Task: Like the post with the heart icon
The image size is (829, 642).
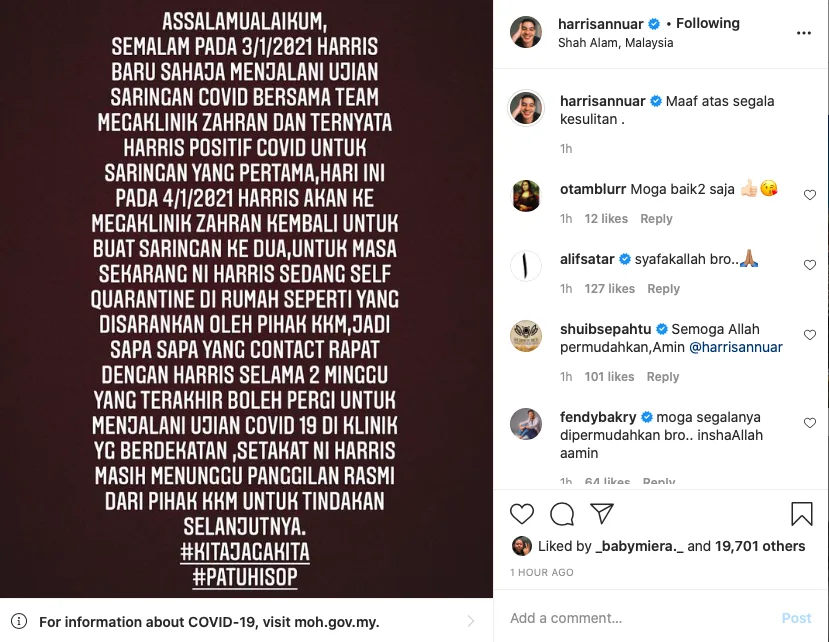Action: tap(522, 513)
